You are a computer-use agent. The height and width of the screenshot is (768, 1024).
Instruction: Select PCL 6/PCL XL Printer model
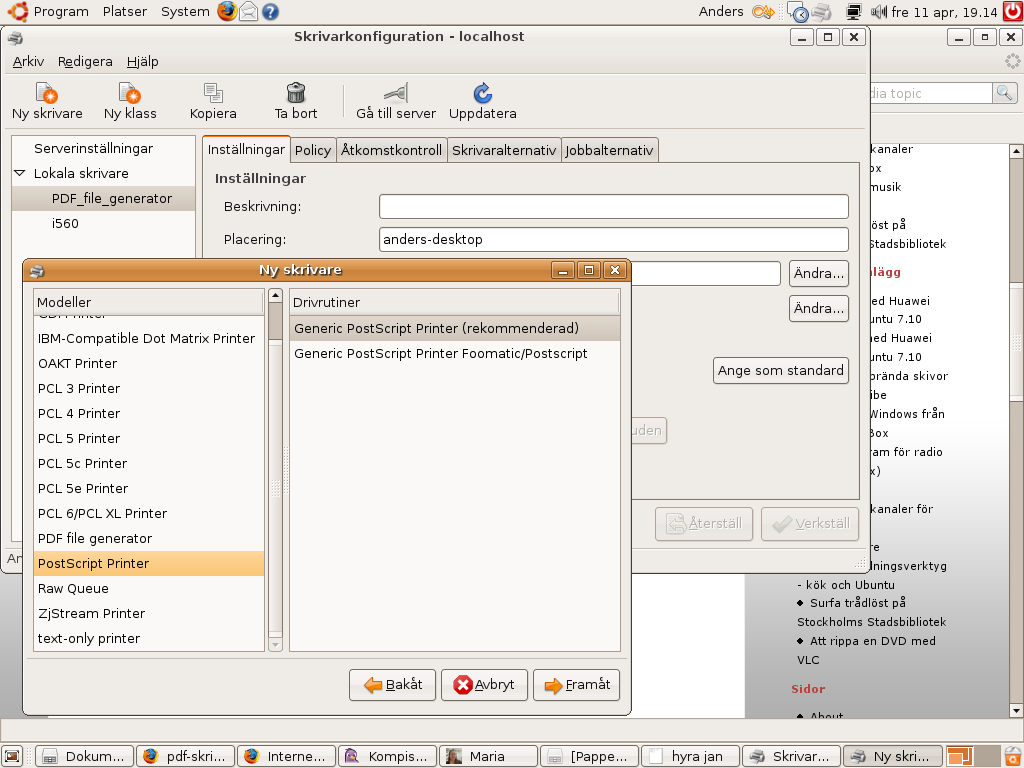click(x=149, y=513)
